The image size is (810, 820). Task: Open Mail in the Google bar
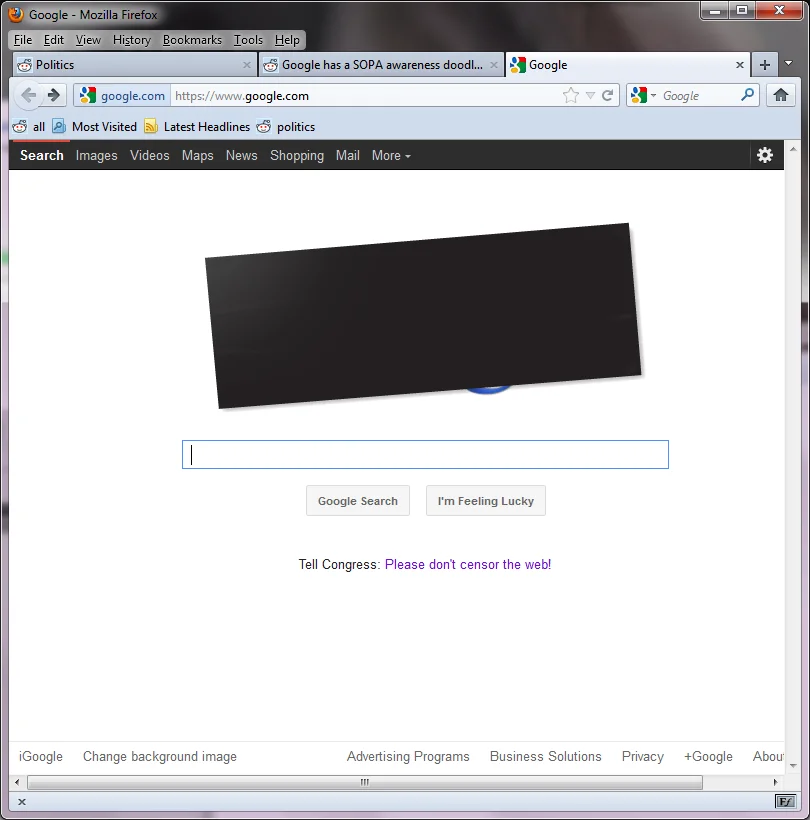click(347, 155)
